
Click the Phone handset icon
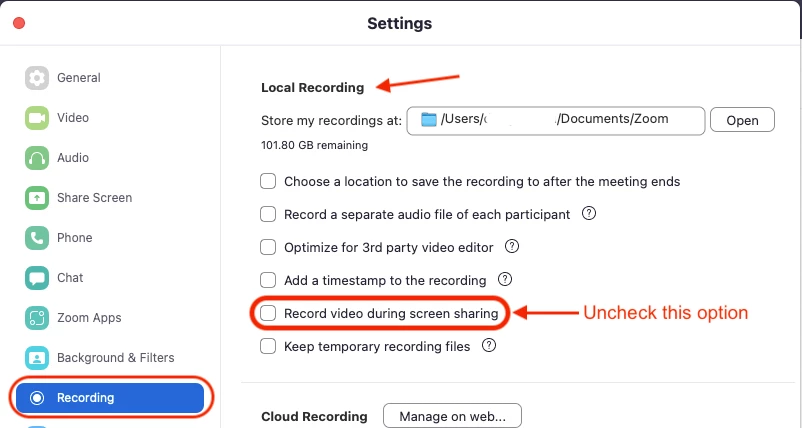coord(37,238)
